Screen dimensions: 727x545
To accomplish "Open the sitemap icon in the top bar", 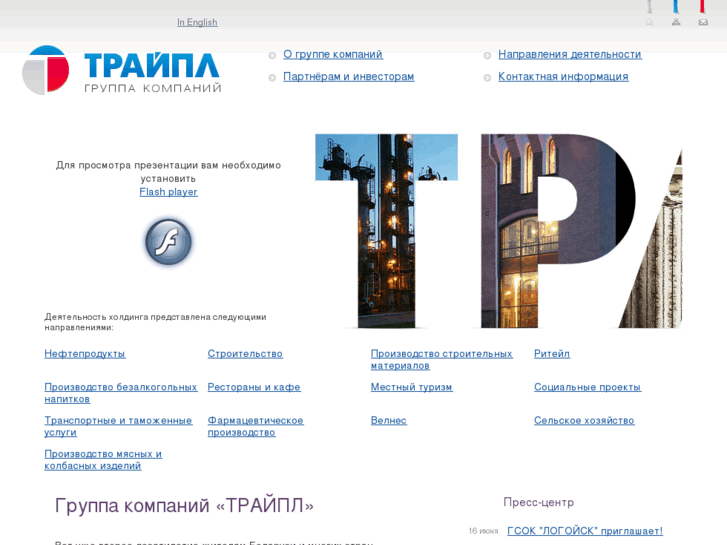I will pos(676,22).
